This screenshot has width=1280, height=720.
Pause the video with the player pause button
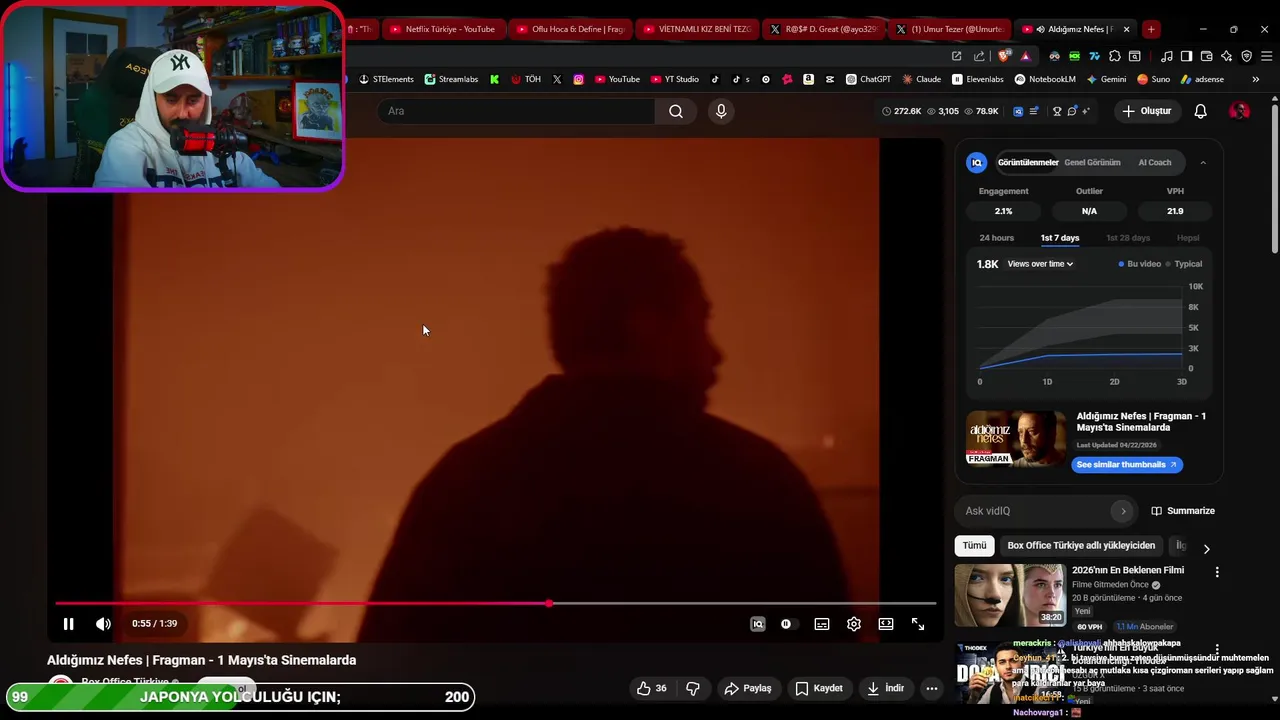[x=68, y=624]
